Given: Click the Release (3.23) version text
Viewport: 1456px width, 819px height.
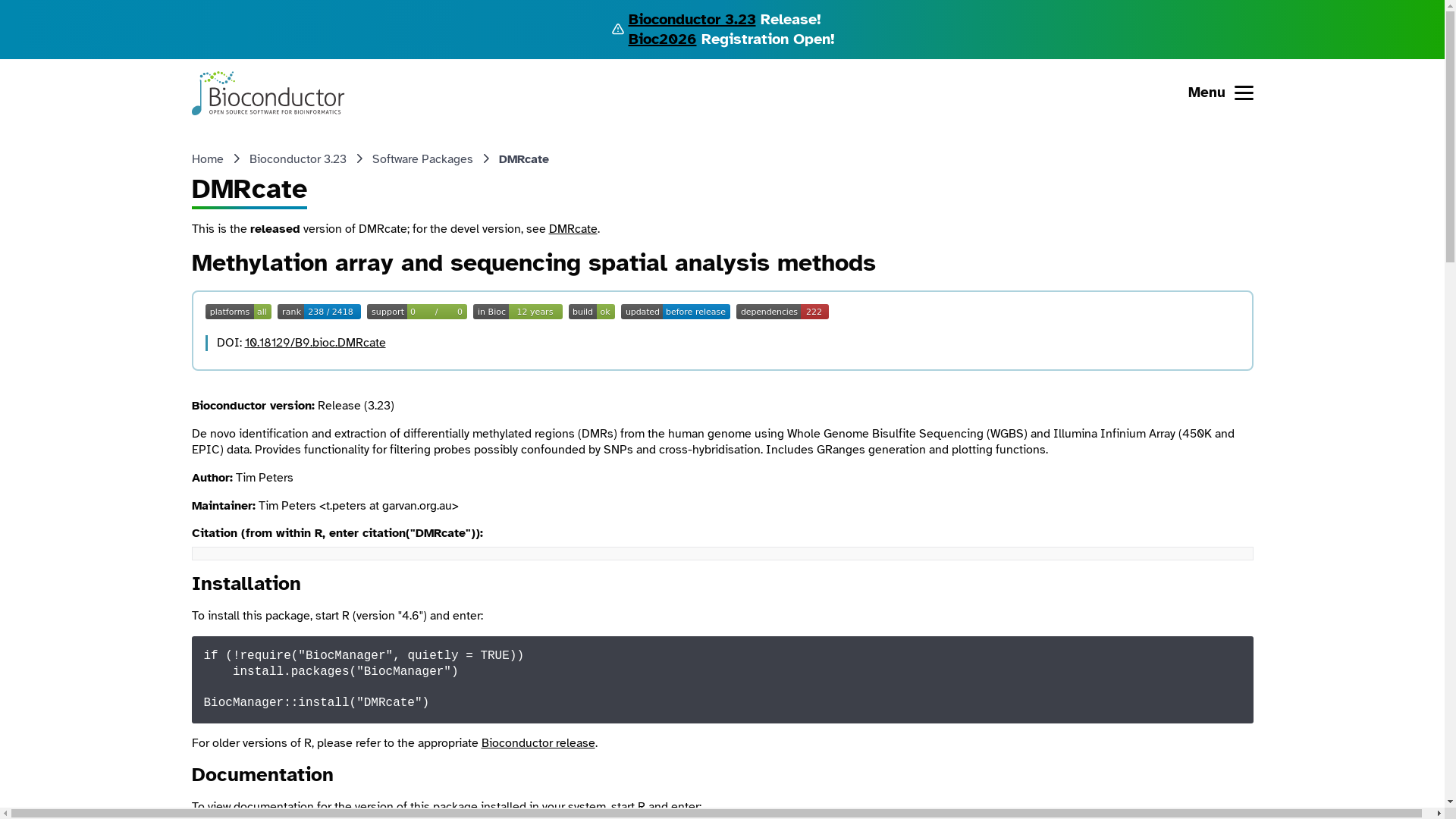Looking at the screenshot, I should click(356, 406).
